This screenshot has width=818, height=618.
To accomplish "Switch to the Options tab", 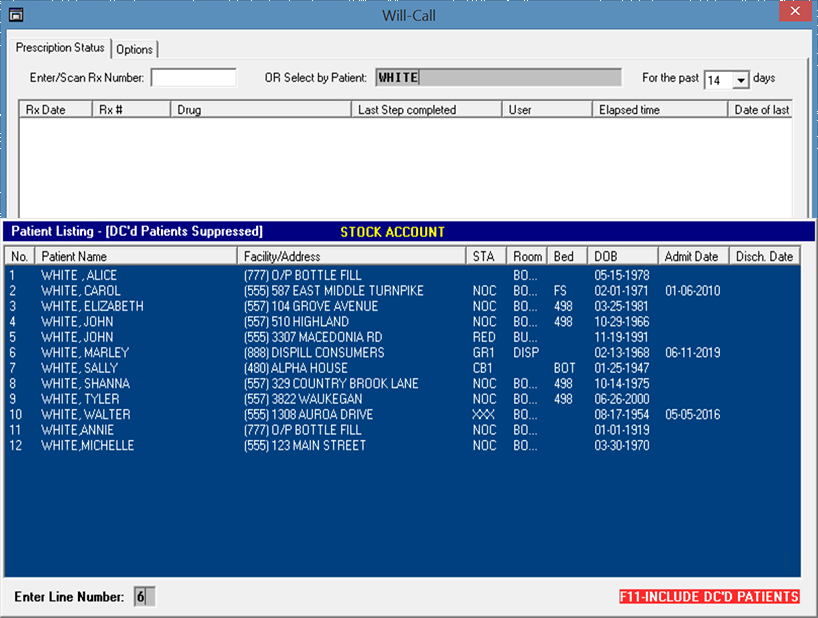I will coord(135,49).
